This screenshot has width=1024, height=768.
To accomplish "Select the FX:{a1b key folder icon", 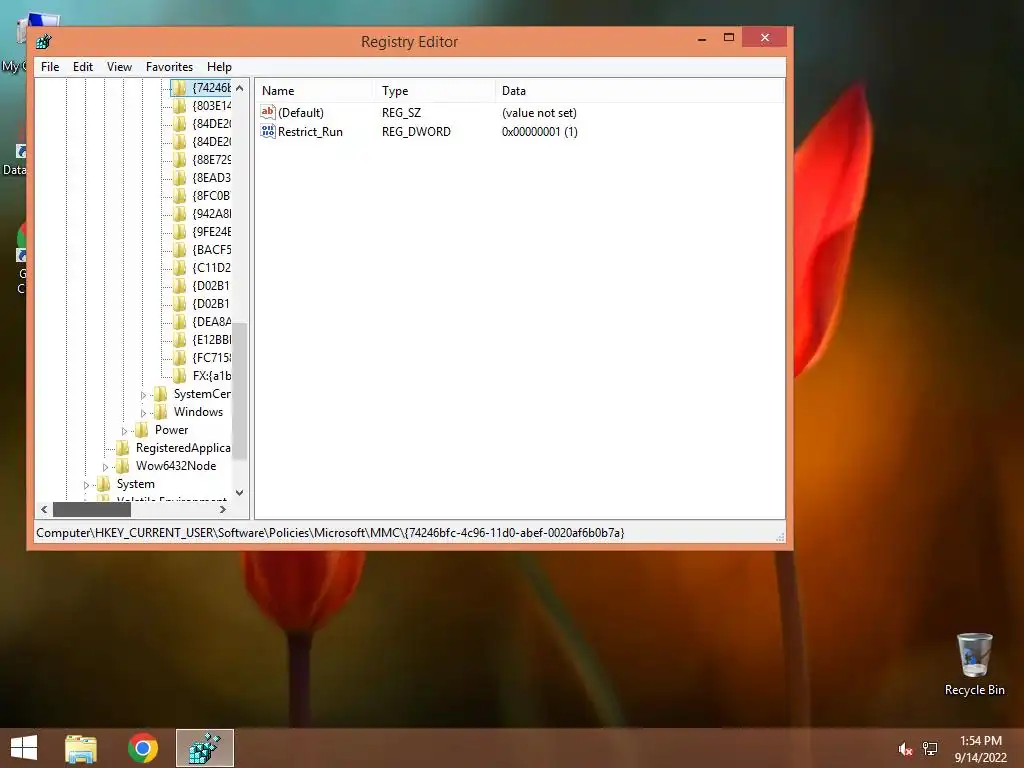I will click(x=180, y=376).
